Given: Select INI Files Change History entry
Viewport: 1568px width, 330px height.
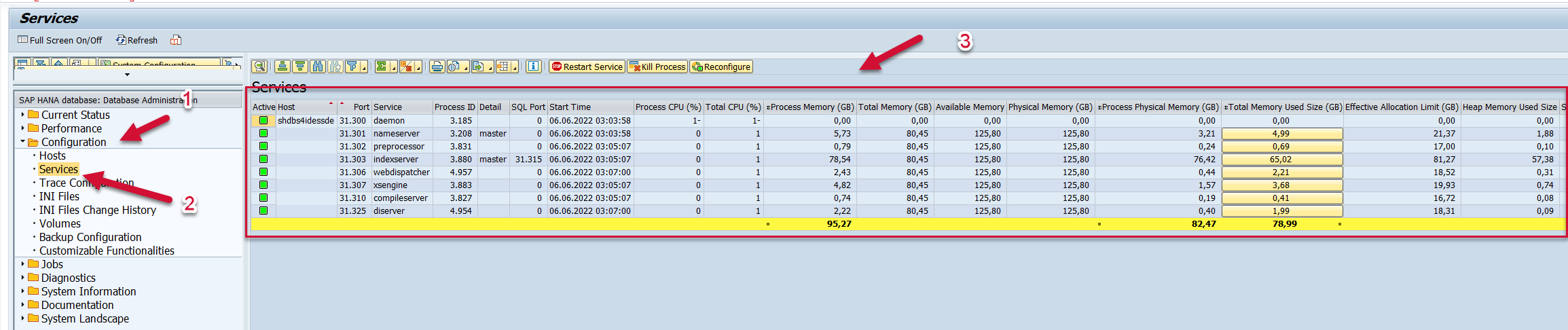Looking at the screenshot, I should click(x=97, y=210).
